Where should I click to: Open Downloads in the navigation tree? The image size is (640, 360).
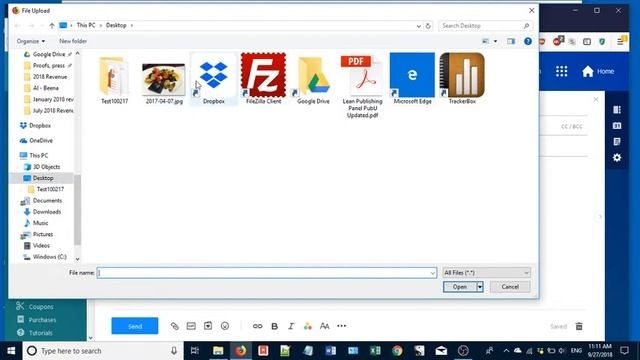click(x=47, y=212)
